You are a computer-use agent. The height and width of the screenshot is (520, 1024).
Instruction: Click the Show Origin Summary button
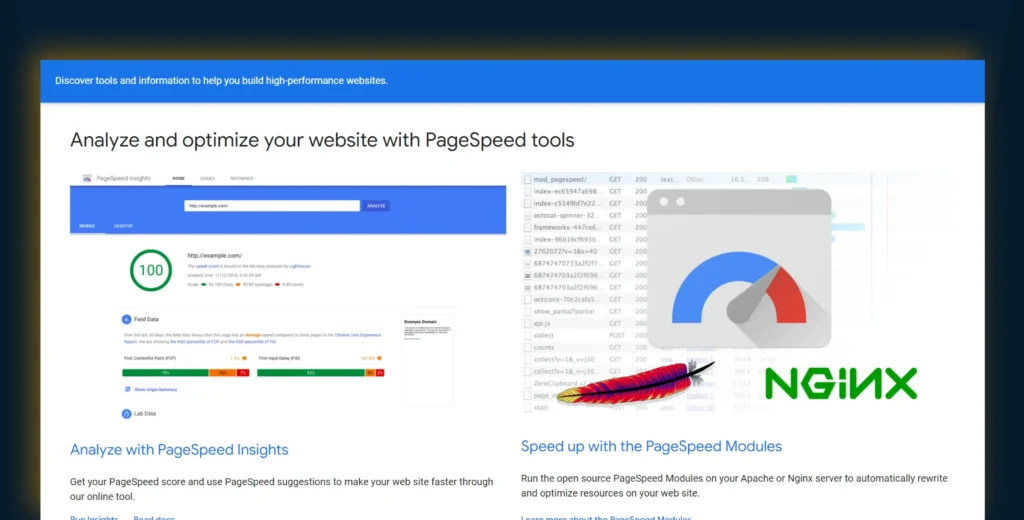point(151,389)
